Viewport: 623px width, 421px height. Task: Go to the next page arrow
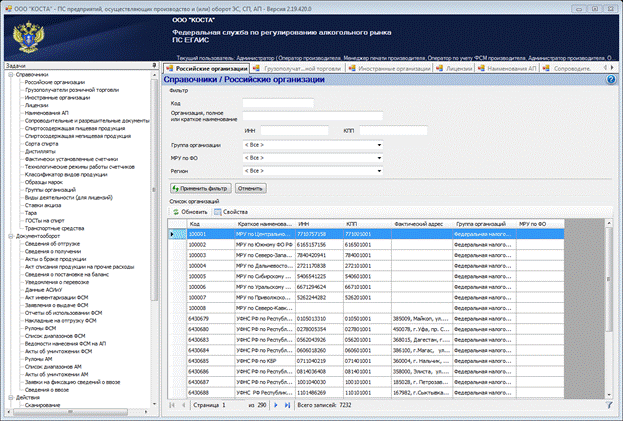point(276,405)
